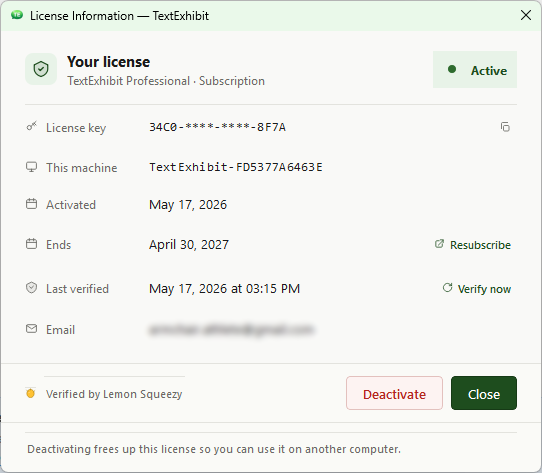Click the shield icon beside Last verified
Image resolution: width=542 pixels, height=473 pixels.
31,288
